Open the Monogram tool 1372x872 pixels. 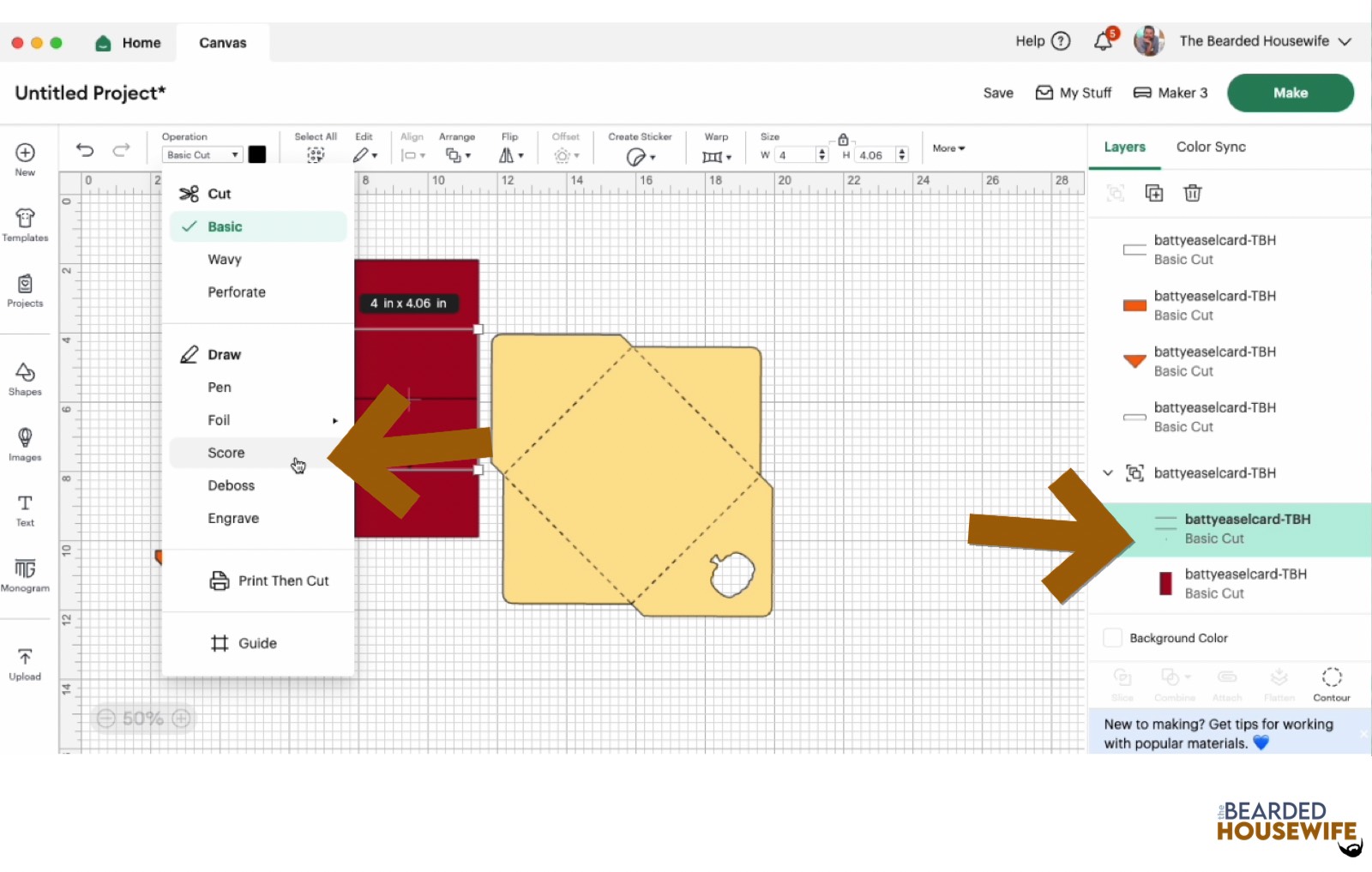25,574
